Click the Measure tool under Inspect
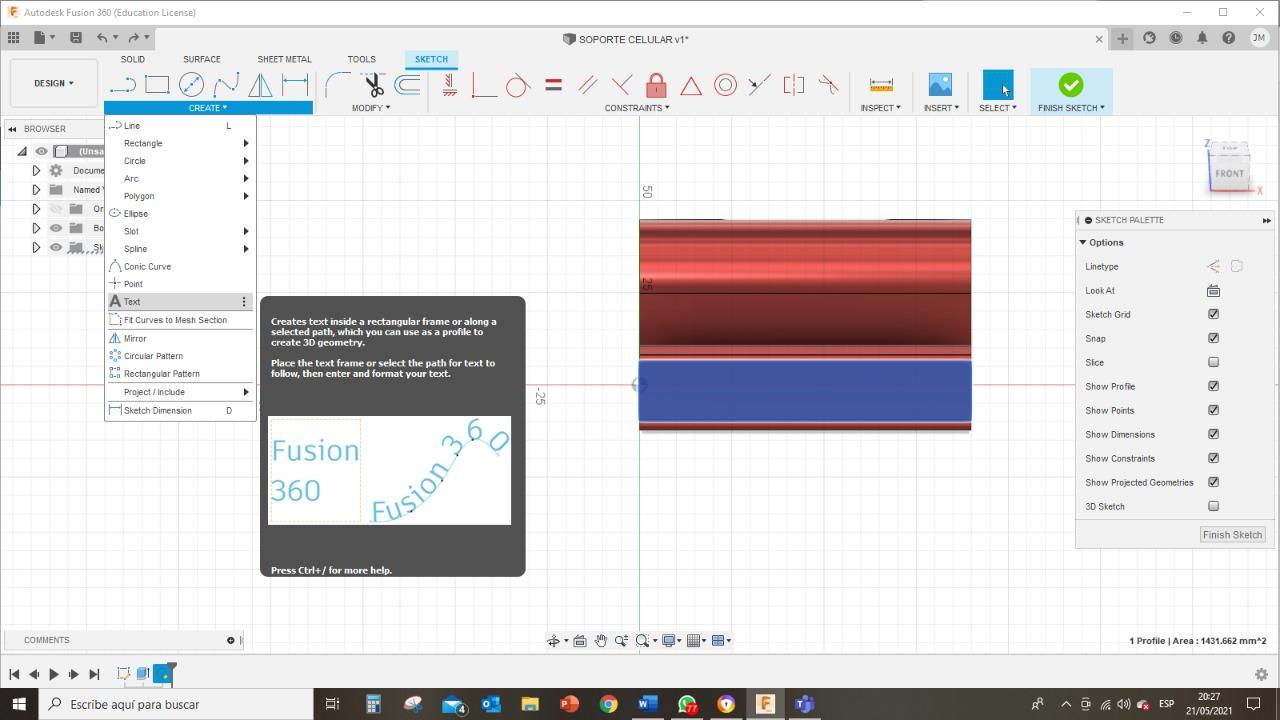Viewport: 1280px width, 720px height. (x=881, y=85)
